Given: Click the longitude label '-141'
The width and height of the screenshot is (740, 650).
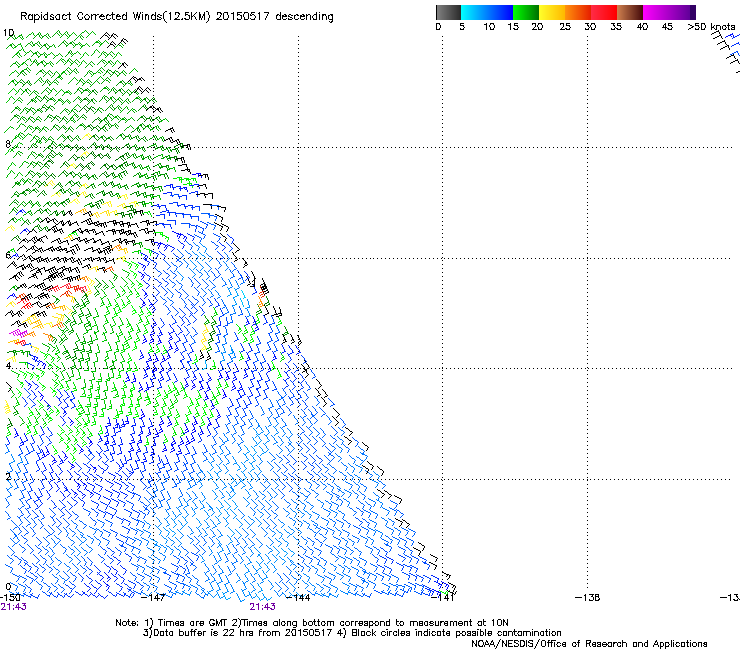Looking at the screenshot, I should click(x=443, y=598).
